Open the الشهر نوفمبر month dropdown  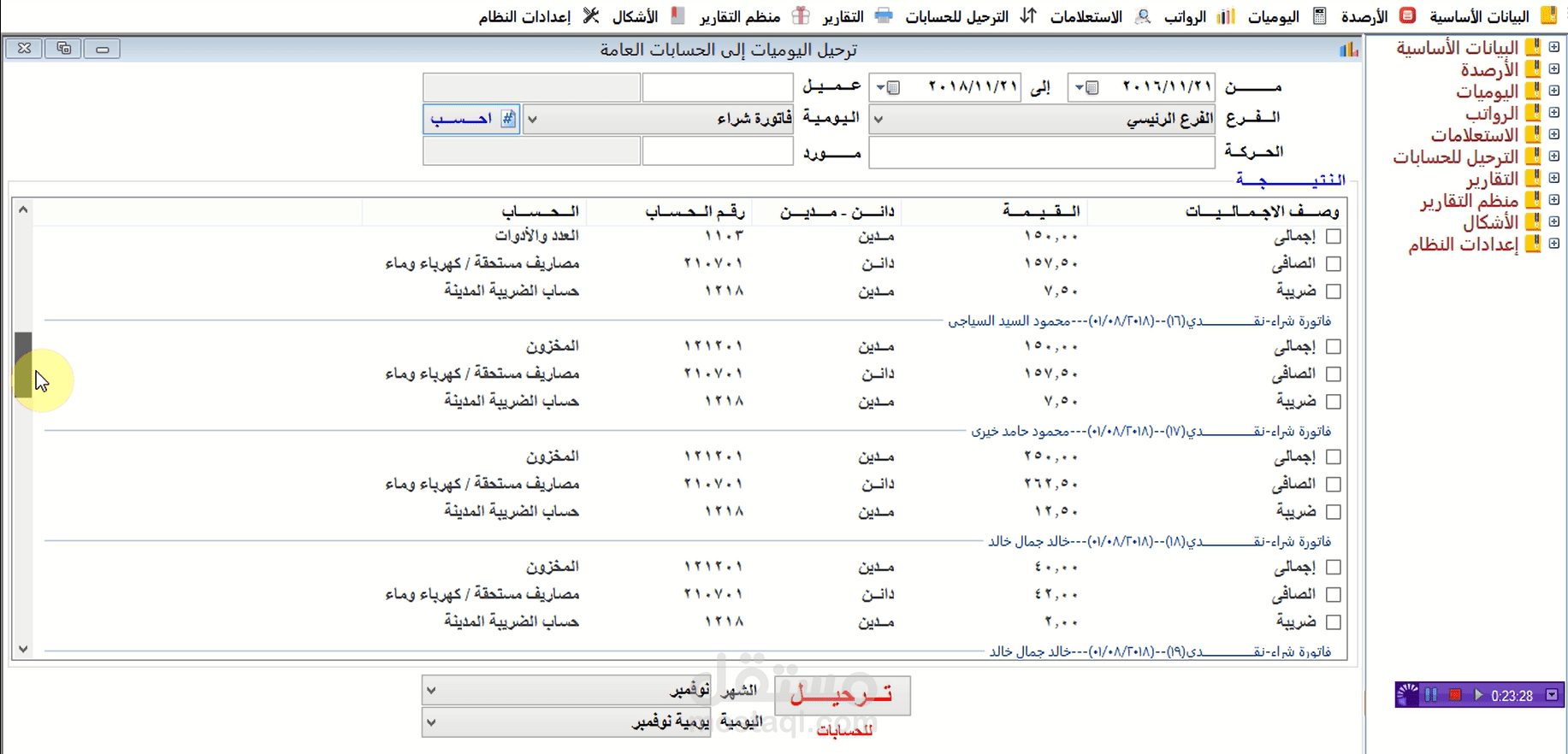click(x=431, y=690)
